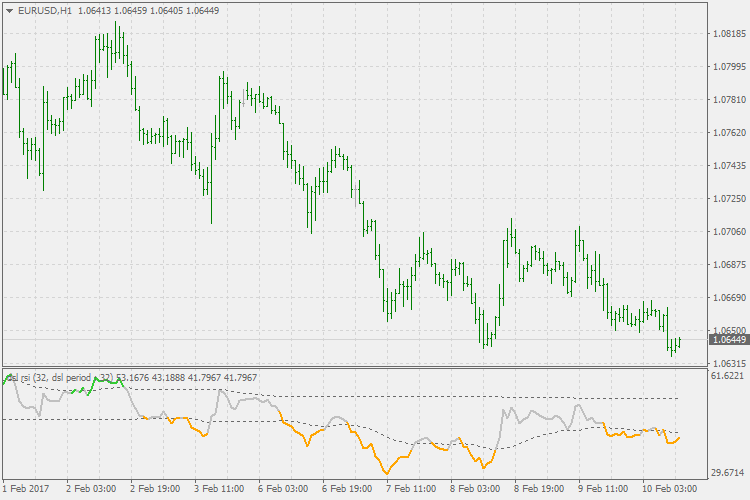Click the 8 Feb 03:00 time label
The height and width of the screenshot is (500, 750).
tap(475, 489)
